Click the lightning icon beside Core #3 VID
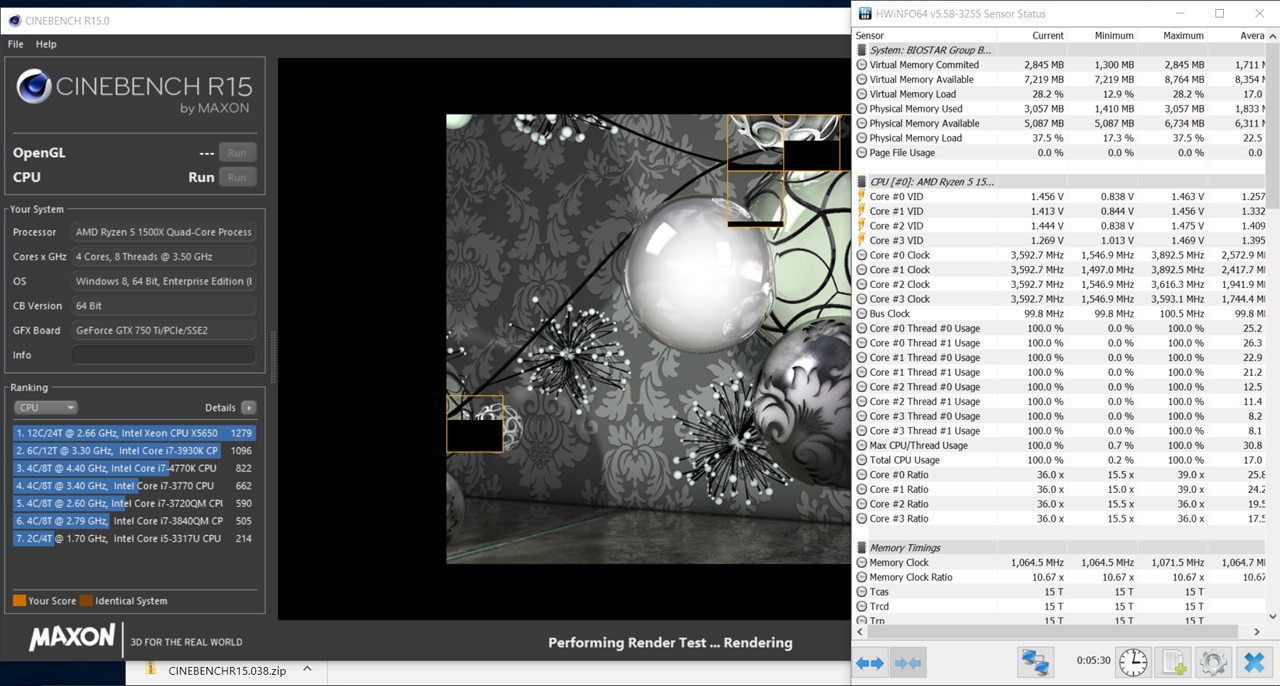 pos(862,240)
